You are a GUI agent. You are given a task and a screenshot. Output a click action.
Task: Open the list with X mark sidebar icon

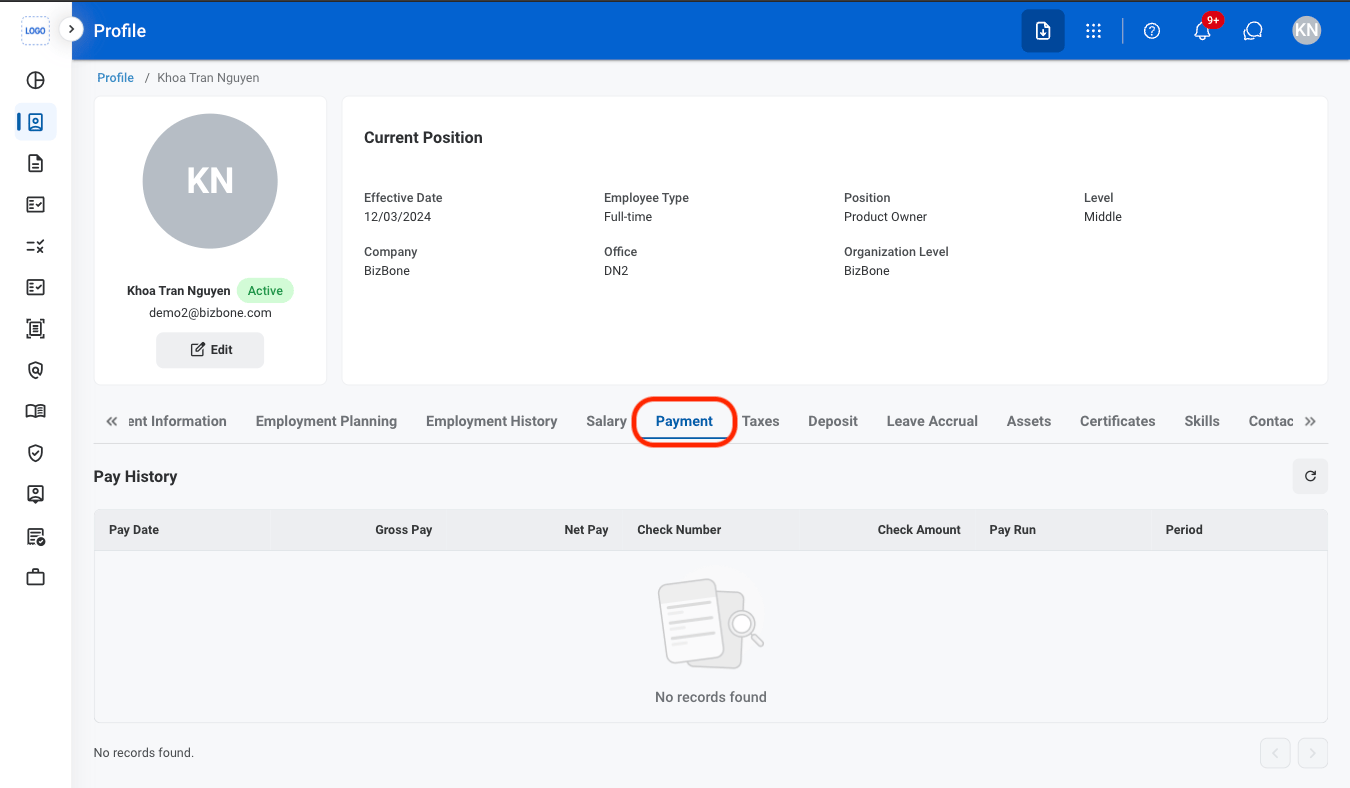[35, 246]
